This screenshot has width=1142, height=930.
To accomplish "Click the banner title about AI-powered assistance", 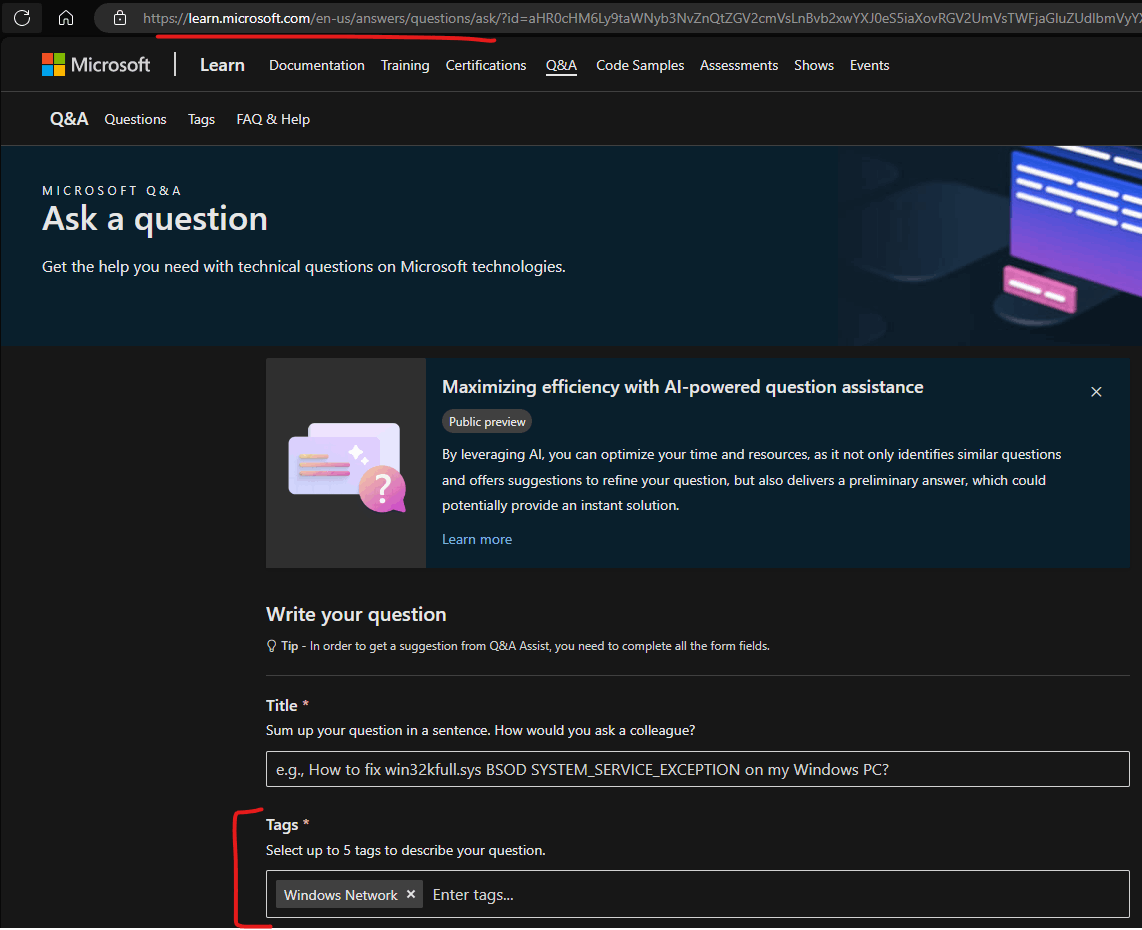I will coord(682,387).
